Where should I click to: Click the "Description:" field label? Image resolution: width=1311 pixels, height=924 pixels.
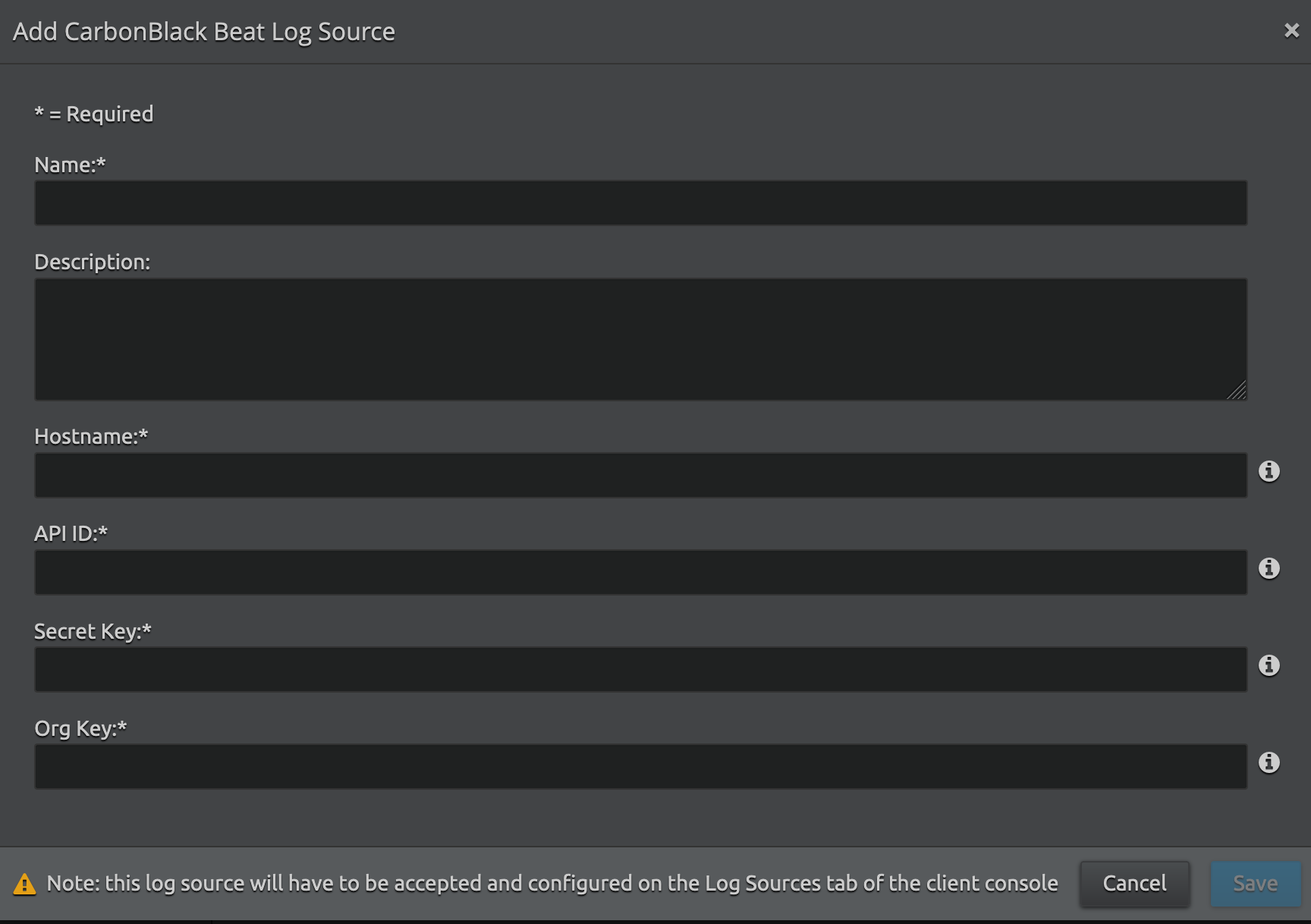92,262
